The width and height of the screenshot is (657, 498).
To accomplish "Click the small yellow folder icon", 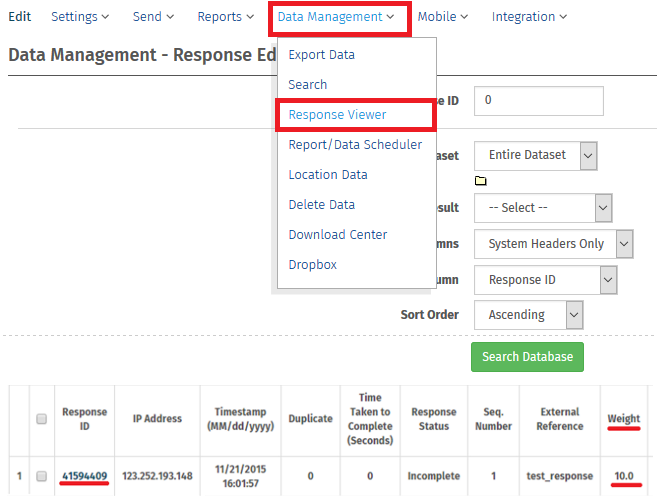I will tap(480, 181).
